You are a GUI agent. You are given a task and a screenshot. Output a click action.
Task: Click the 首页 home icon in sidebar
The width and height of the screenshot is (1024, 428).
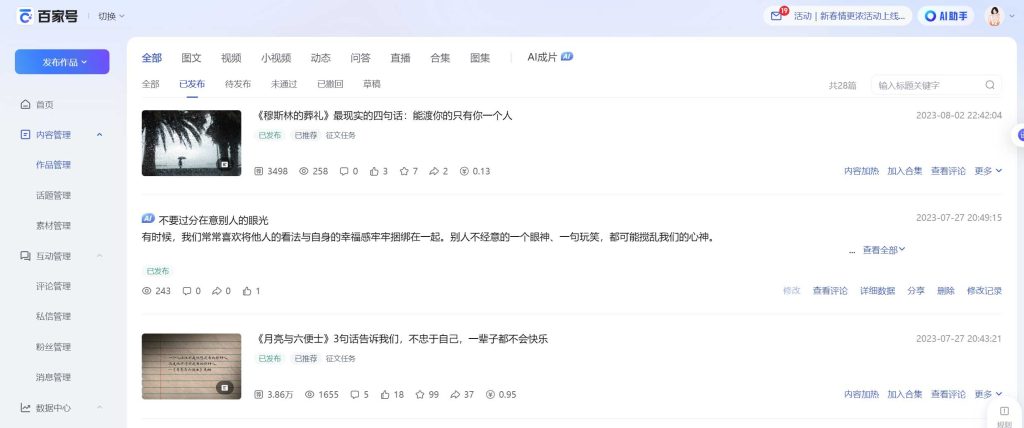25,104
